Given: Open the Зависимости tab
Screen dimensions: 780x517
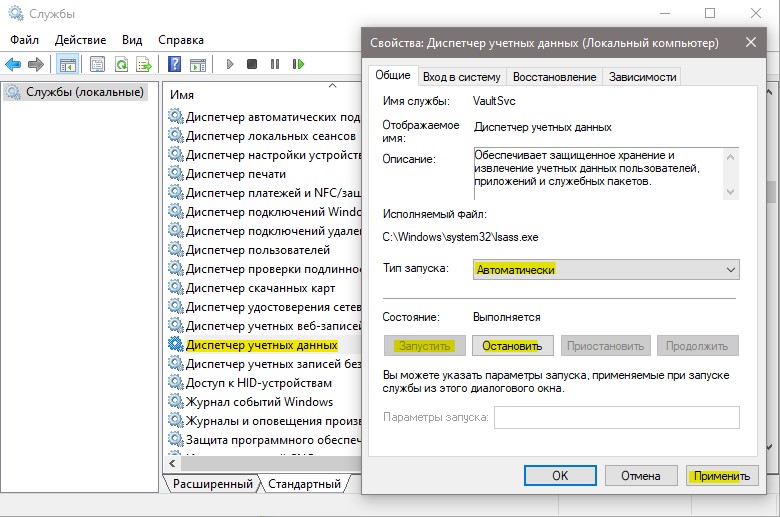Looking at the screenshot, I should (x=642, y=77).
